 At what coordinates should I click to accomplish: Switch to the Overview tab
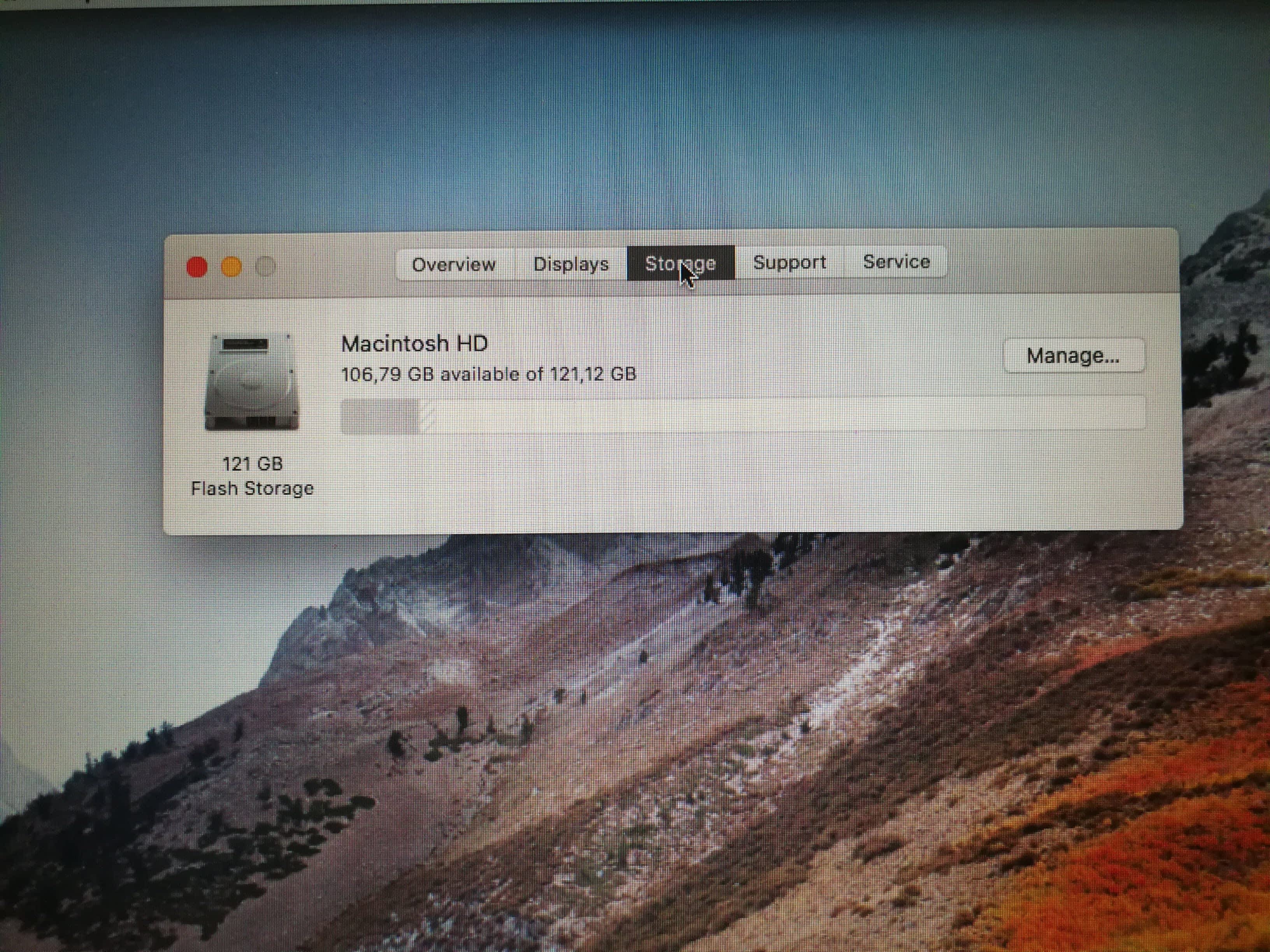click(x=454, y=264)
